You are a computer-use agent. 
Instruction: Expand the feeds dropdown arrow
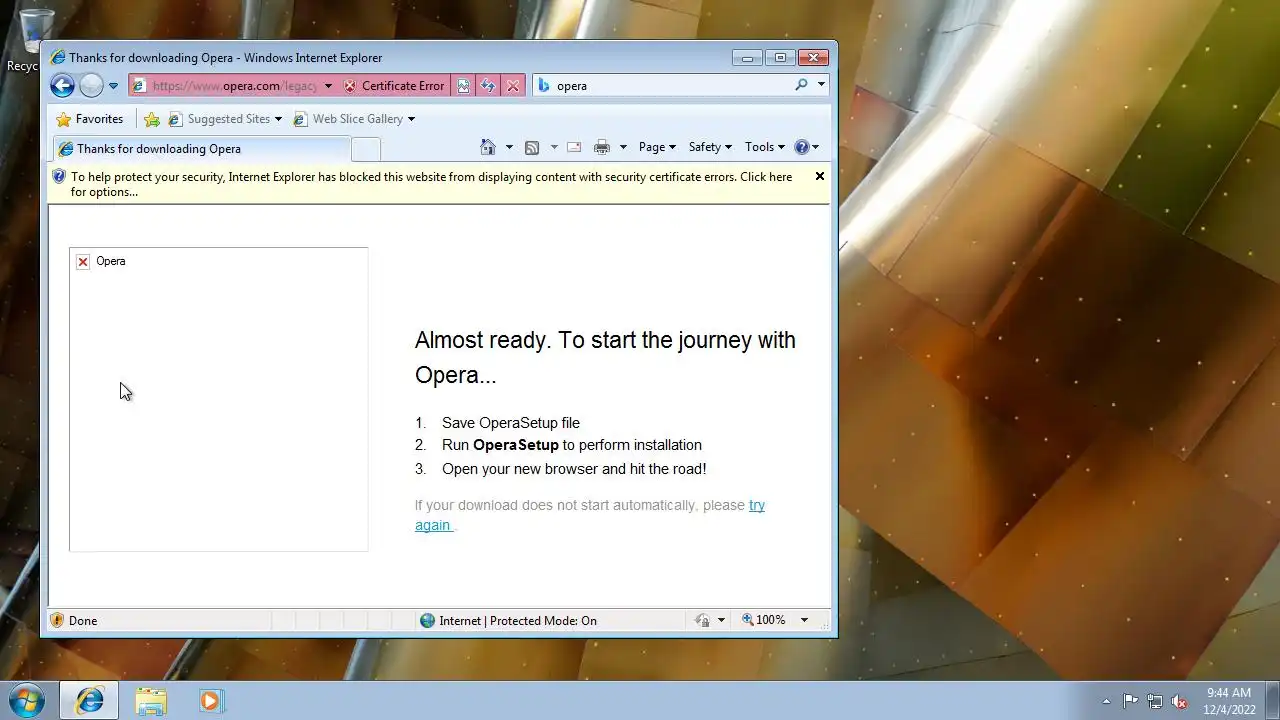(554, 147)
